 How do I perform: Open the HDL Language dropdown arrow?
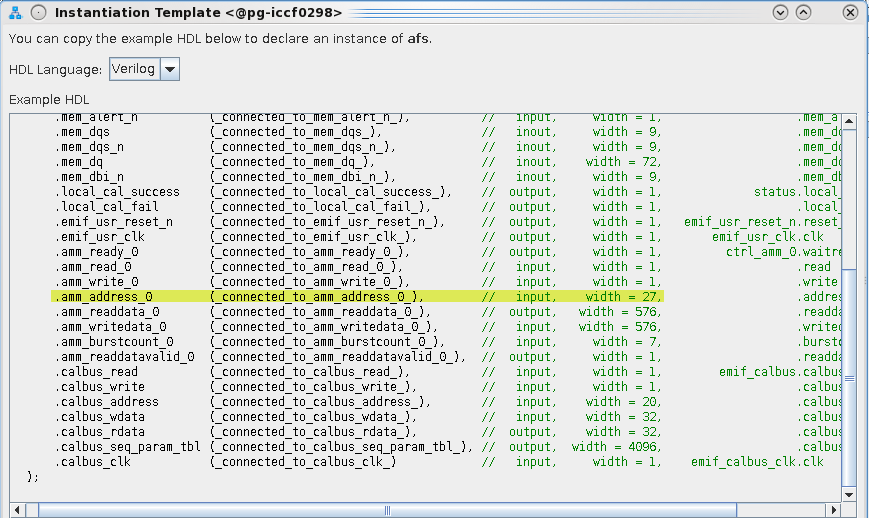tap(169, 69)
